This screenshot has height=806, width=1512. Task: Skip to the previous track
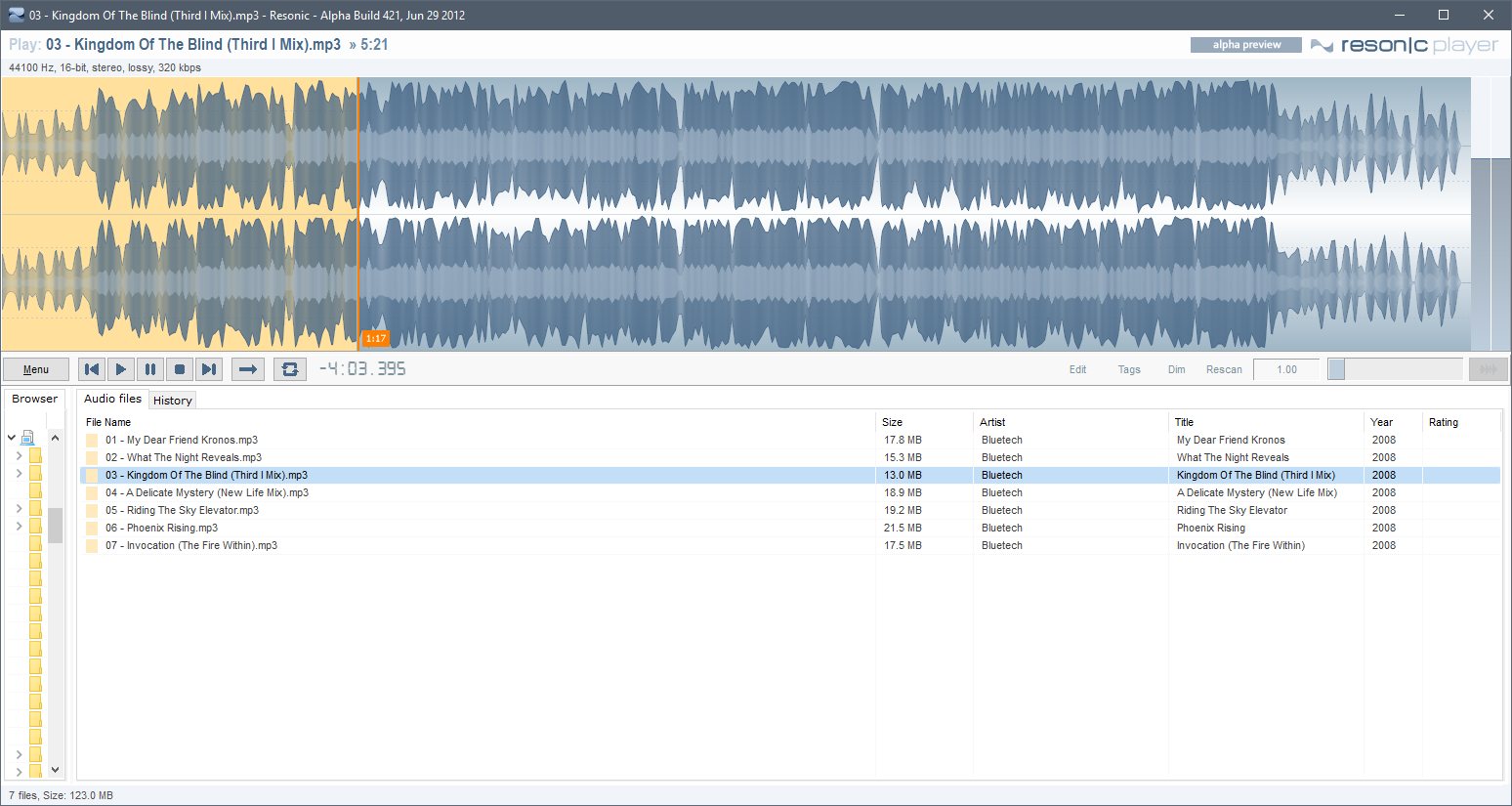pos(92,369)
